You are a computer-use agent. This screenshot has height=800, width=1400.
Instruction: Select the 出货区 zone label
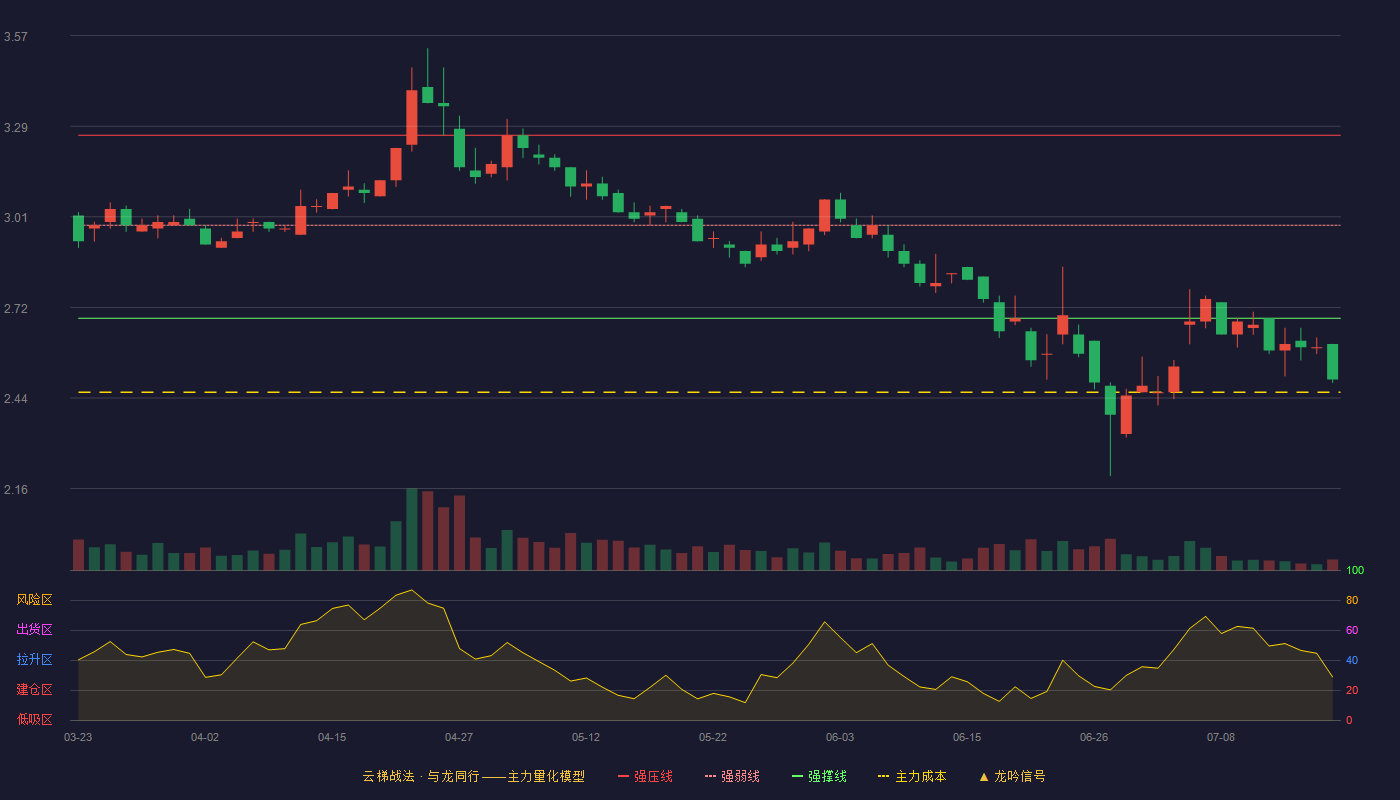tap(34, 630)
